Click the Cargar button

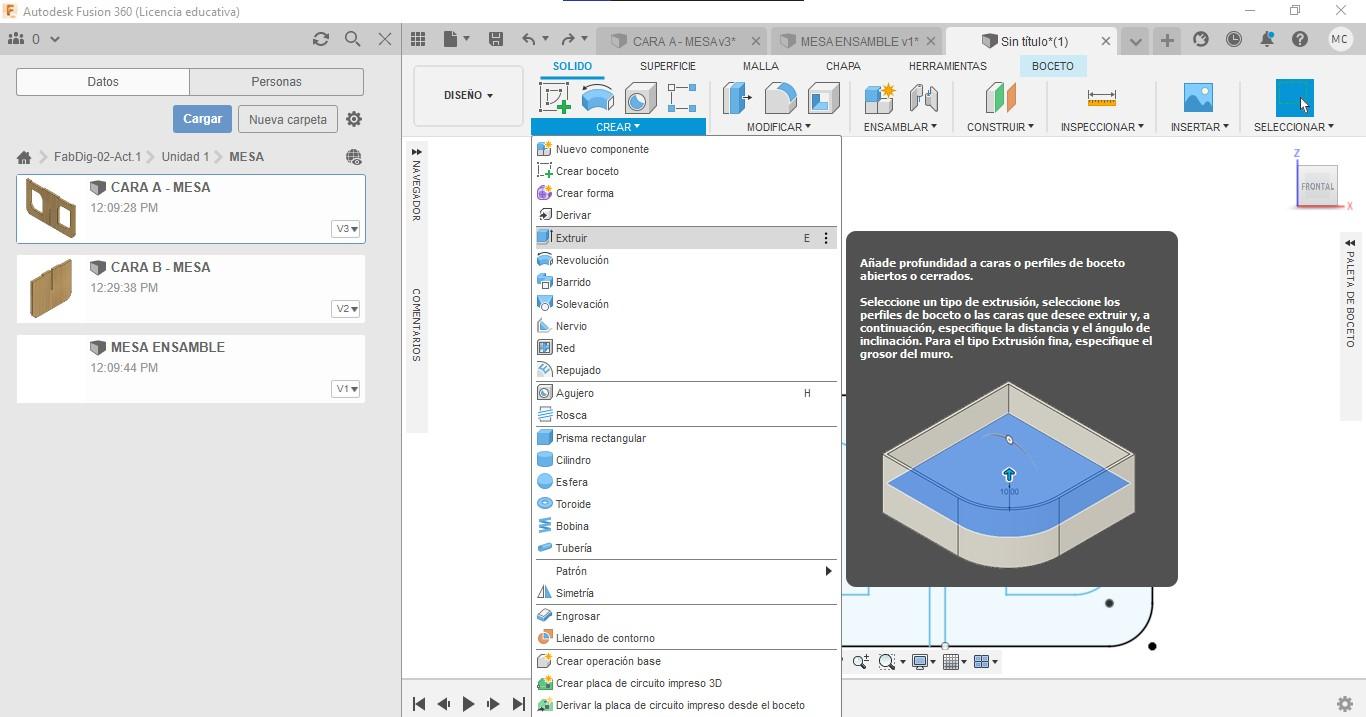(x=202, y=119)
